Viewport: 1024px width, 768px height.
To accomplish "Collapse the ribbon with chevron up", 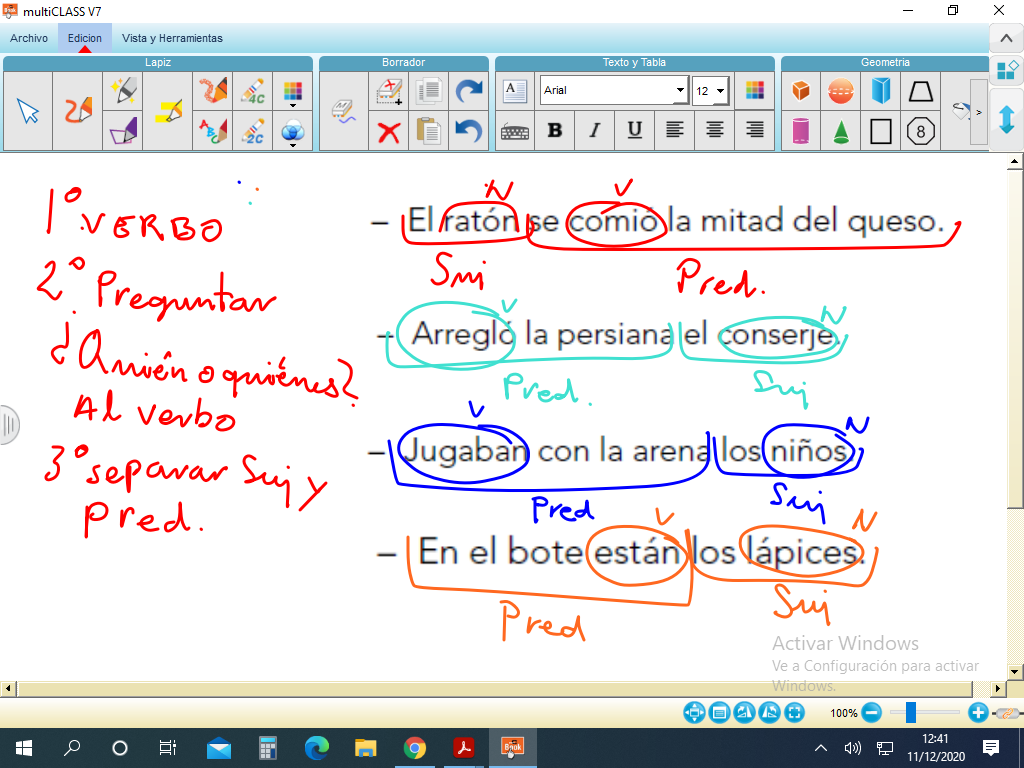I will (1006, 39).
